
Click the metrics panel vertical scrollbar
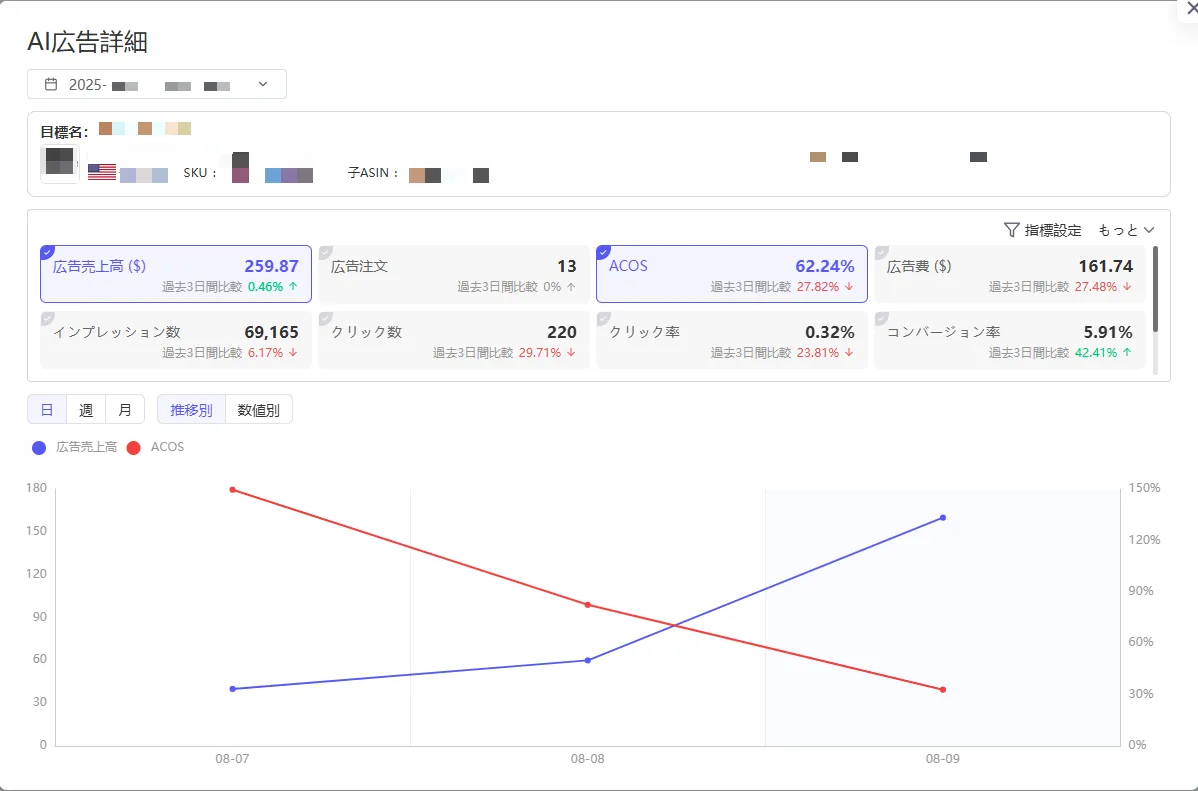(x=1155, y=289)
